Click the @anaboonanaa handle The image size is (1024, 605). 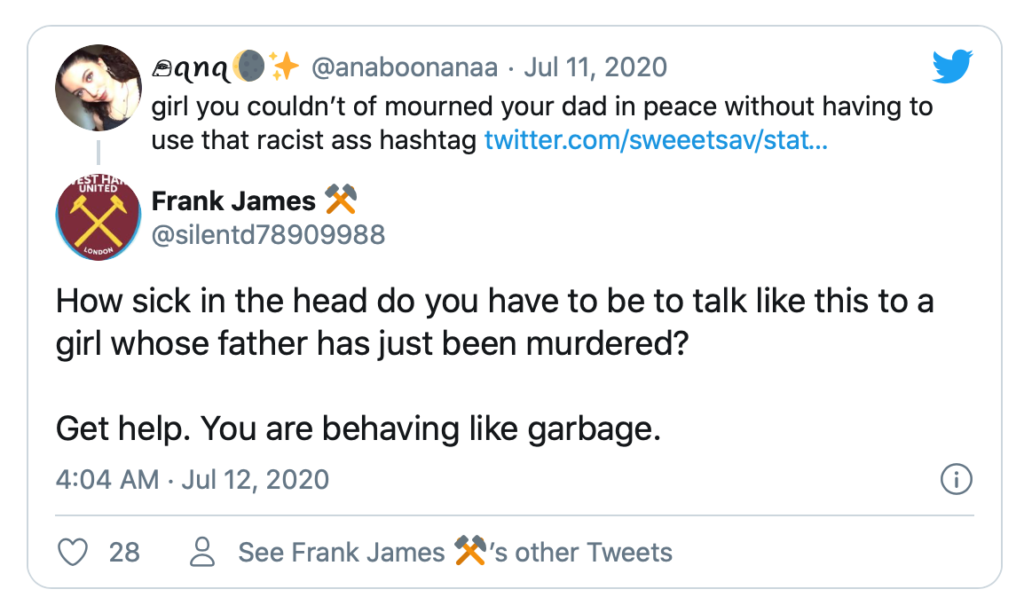406,68
